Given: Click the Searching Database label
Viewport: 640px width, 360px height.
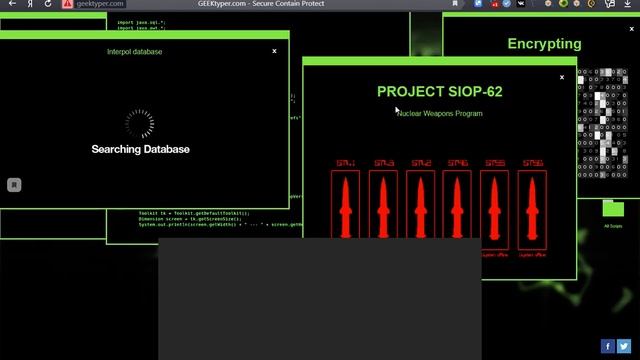Looking at the screenshot, I should [140, 149].
